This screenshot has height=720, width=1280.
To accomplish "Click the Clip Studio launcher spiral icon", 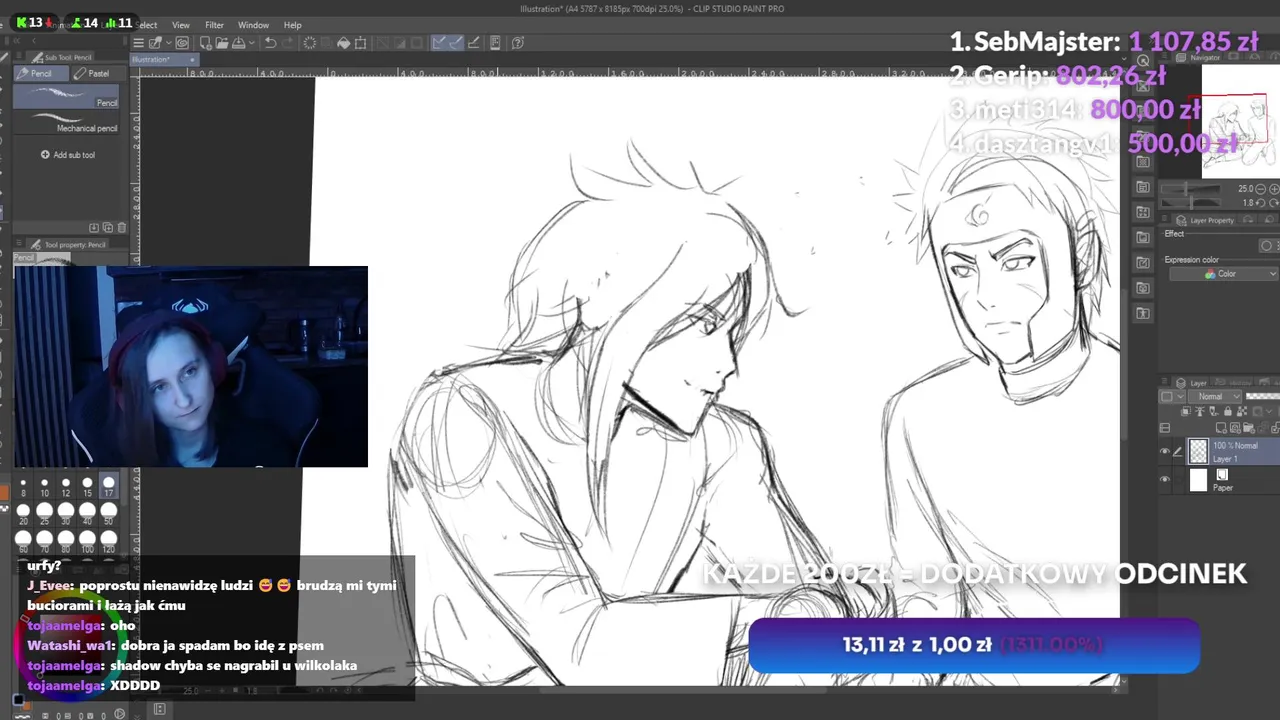I will coord(182,43).
